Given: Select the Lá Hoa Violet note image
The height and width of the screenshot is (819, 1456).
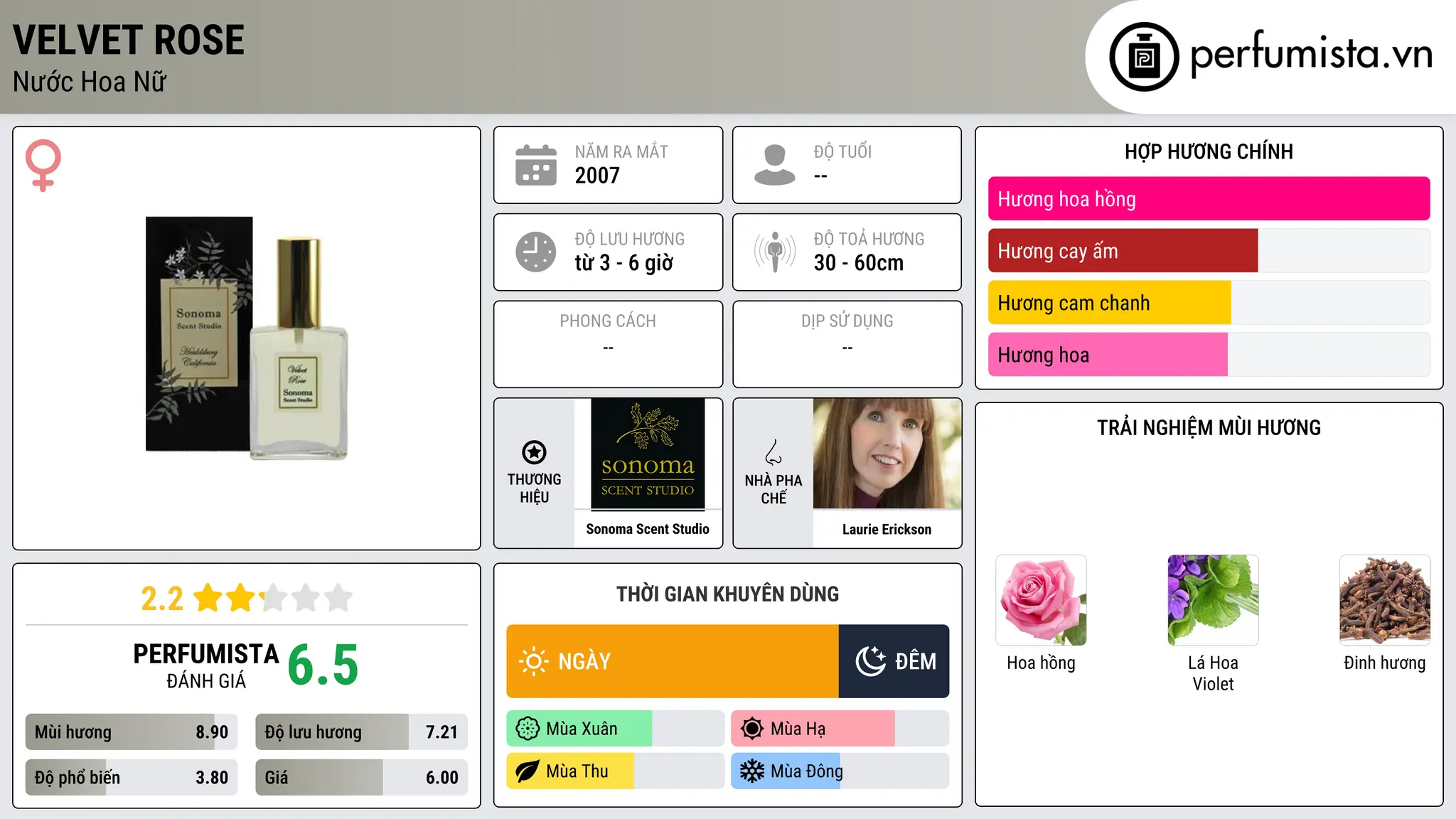Looking at the screenshot, I should pyautogui.click(x=1213, y=600).
